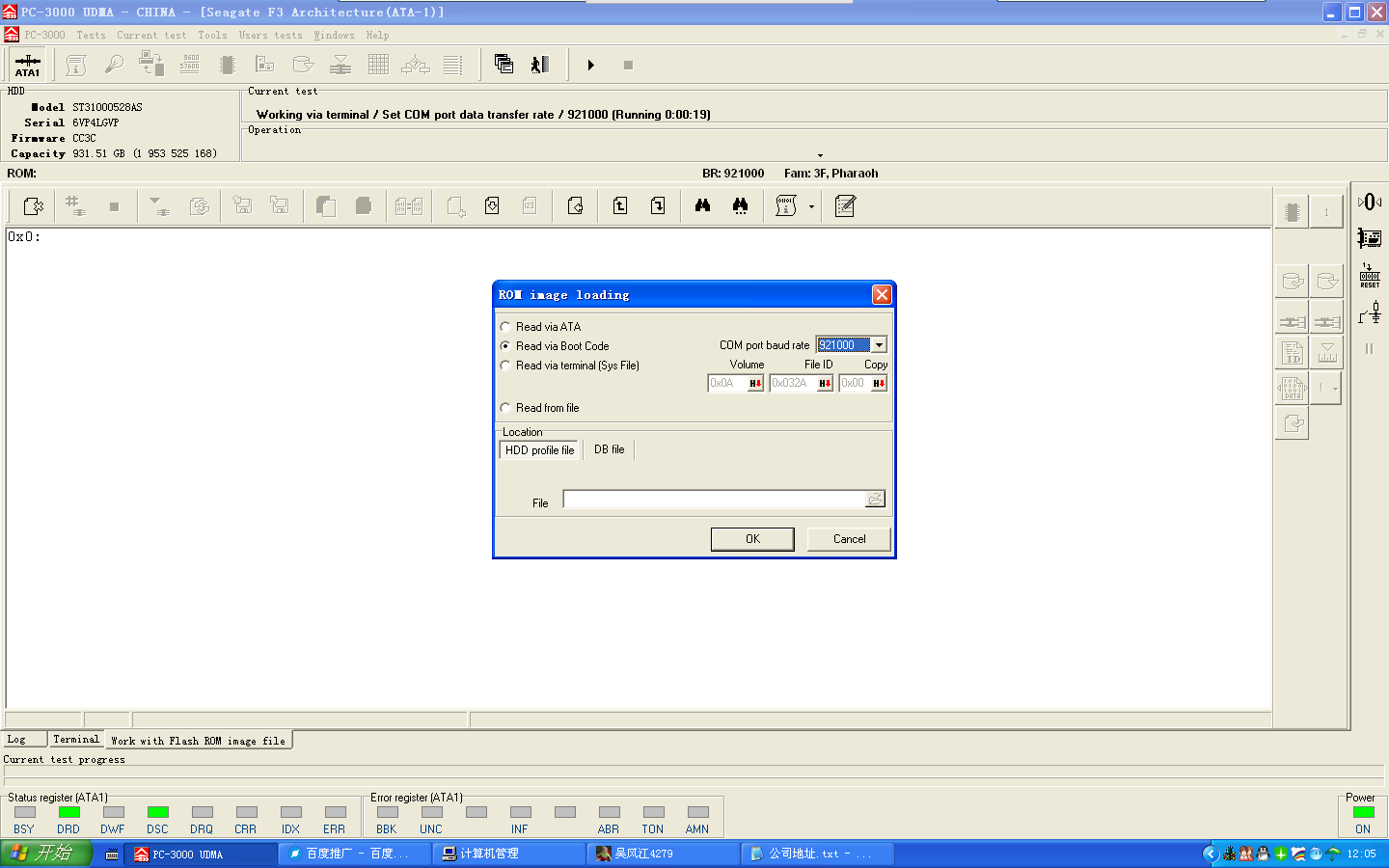Click the ID document icon in the right panel

(x=1293, y=353)
